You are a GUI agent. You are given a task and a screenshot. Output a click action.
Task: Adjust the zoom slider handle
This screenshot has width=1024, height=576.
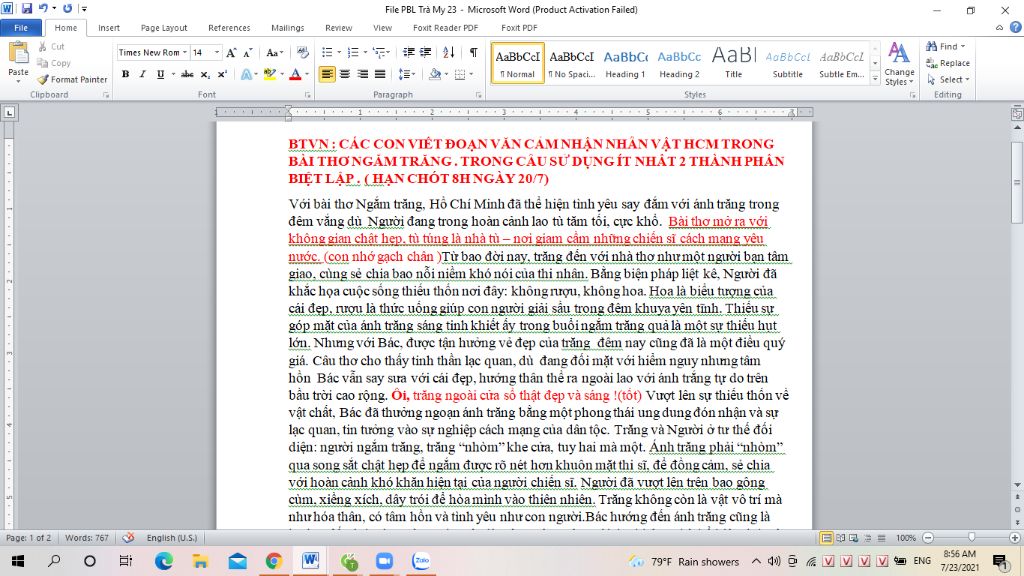[x=971, y=537]
